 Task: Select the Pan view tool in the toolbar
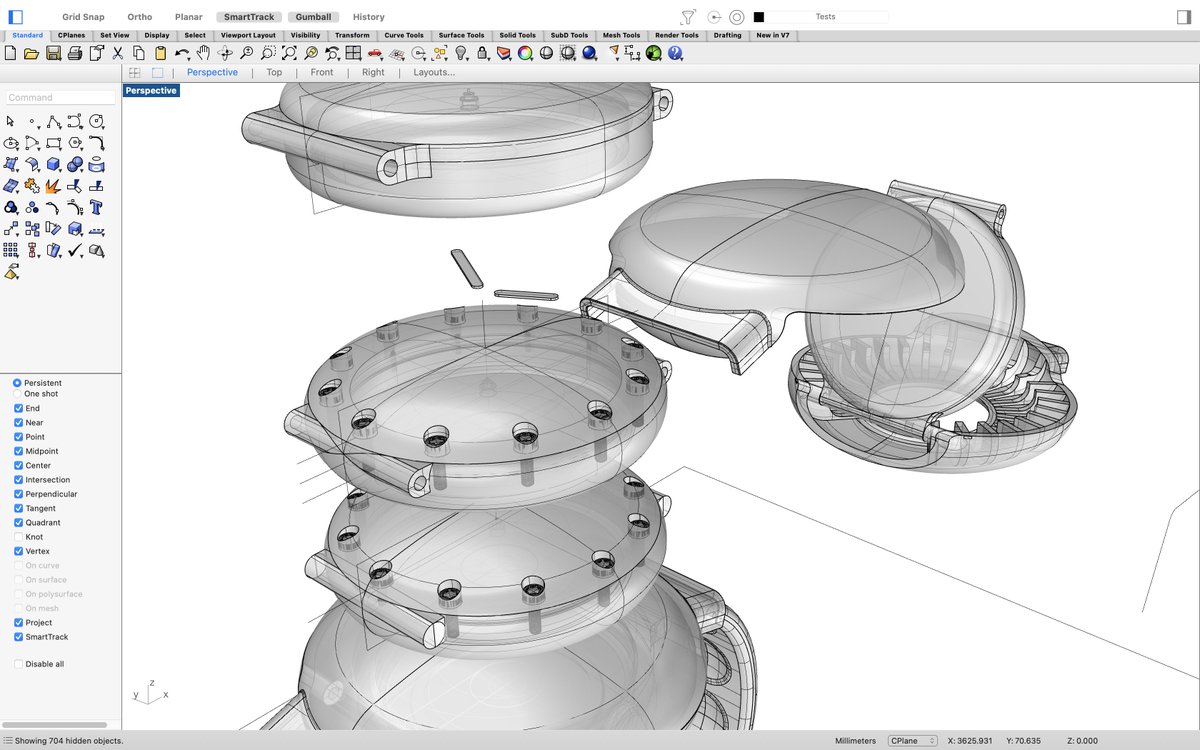pos(204,50)
